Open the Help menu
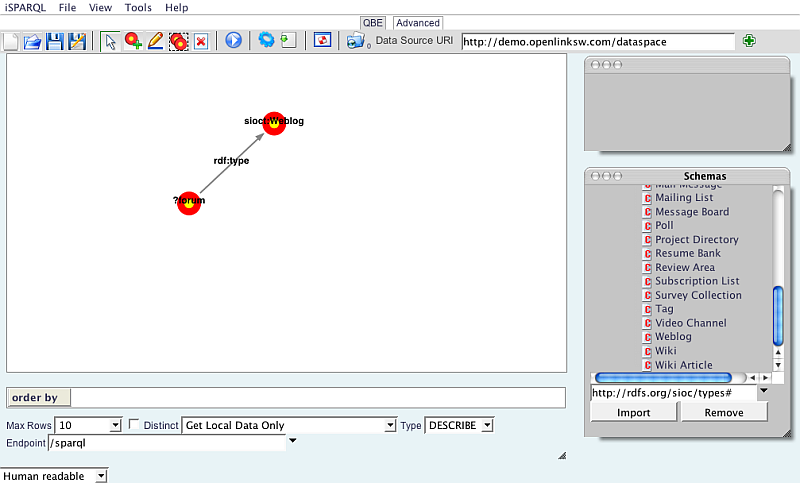 [177, 8]
